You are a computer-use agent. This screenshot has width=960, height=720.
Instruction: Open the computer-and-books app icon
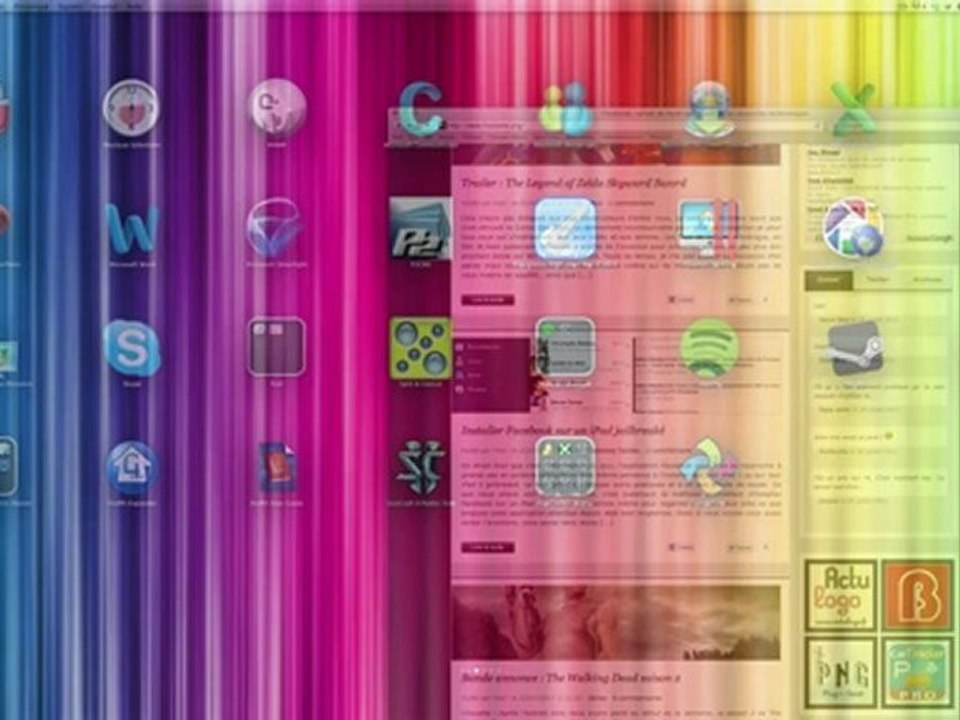tap(709, 228)
